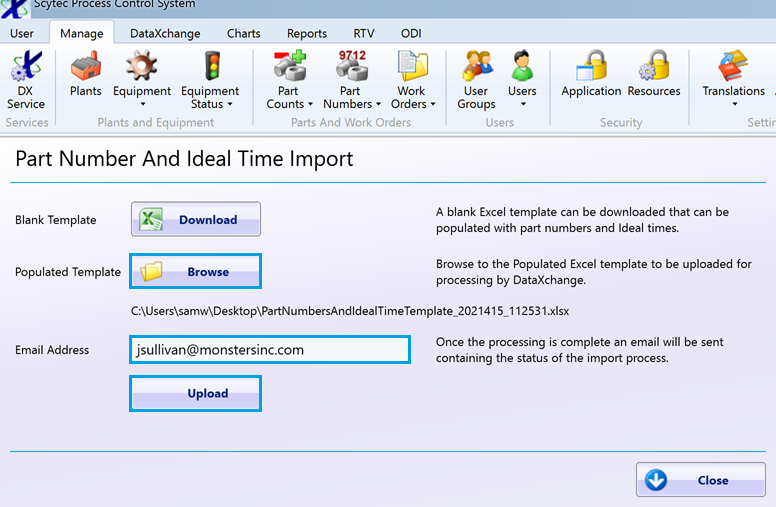
Task: Open the Reports tab
Action: click(307, 33)
